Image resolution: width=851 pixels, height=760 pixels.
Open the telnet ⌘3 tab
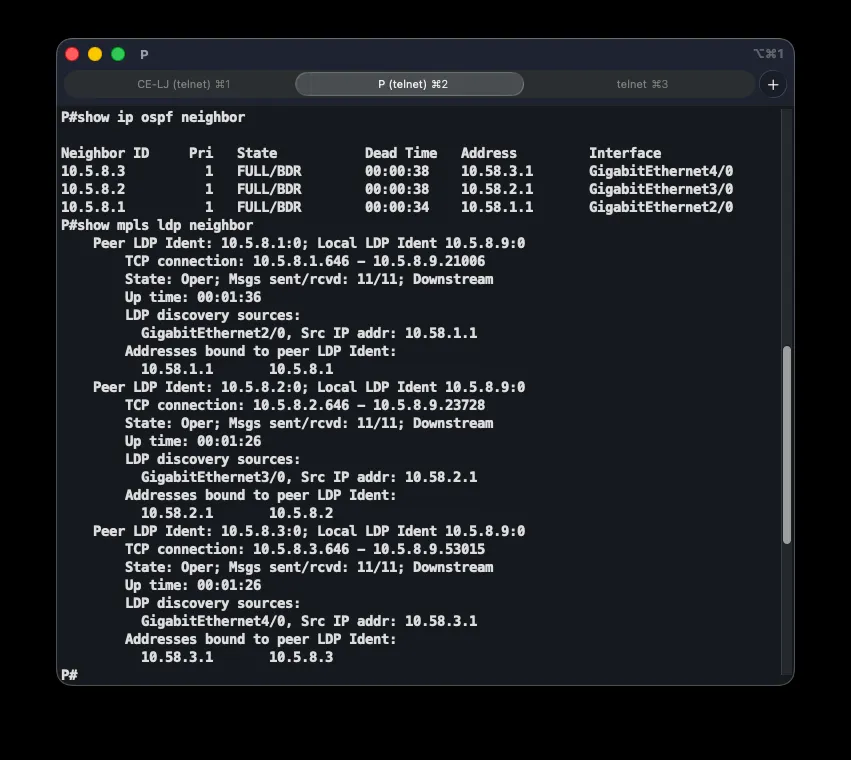642,84
